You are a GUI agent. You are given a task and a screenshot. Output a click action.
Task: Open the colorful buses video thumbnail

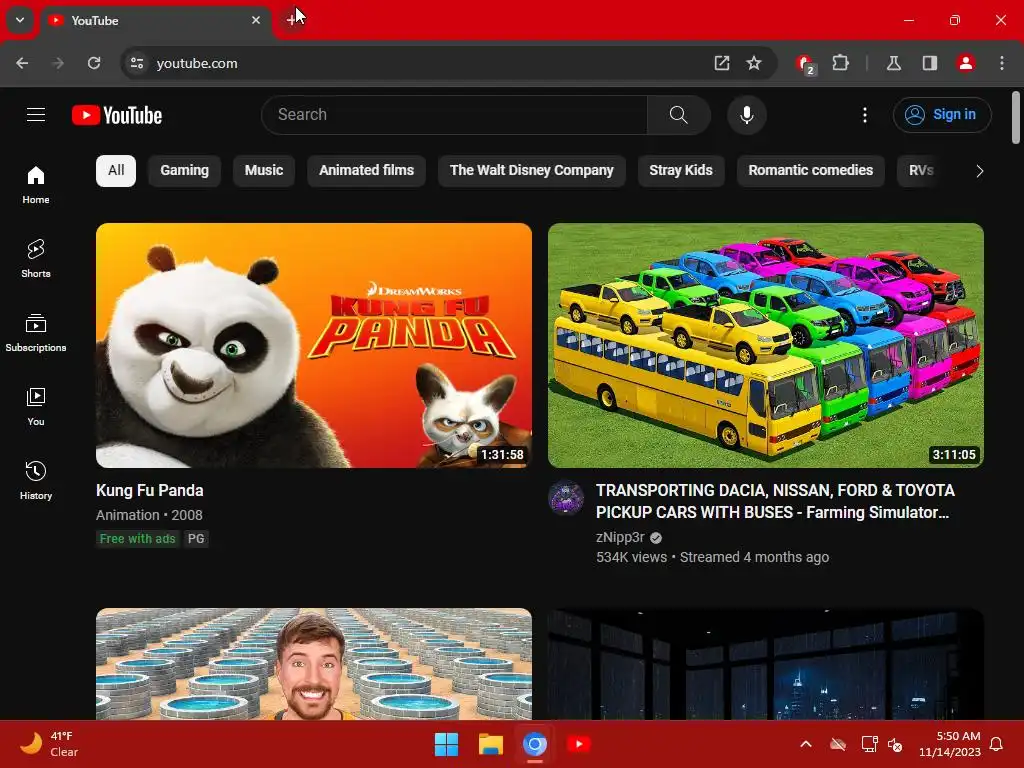tap(765, 345)
